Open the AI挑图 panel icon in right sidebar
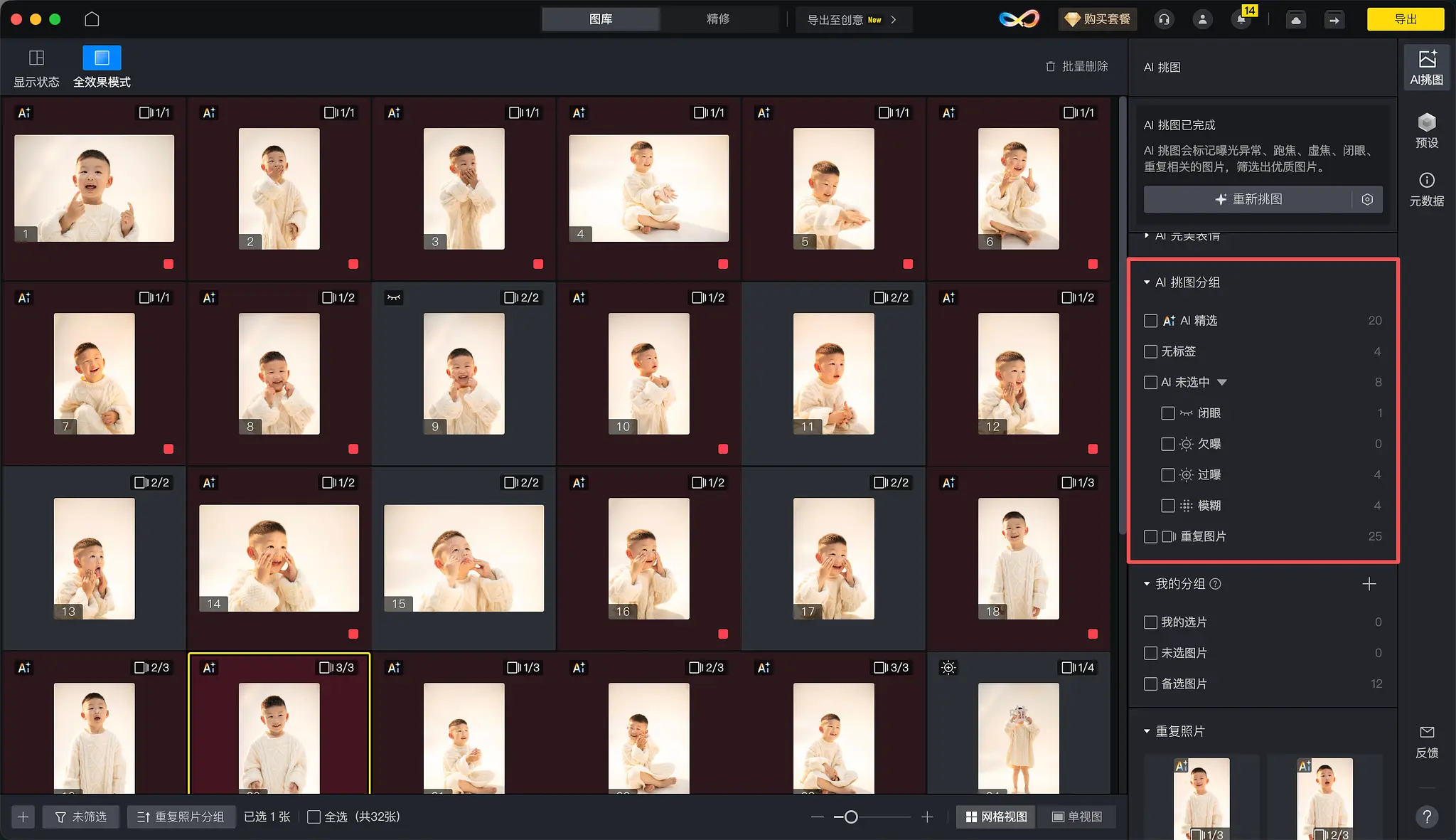 1425,66
